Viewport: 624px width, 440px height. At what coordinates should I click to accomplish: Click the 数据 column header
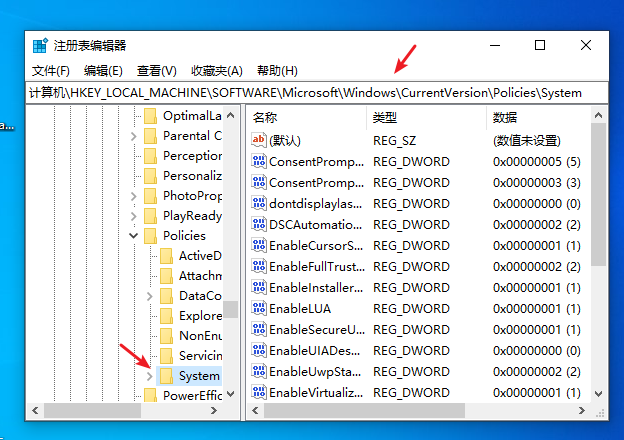[x=540, y=118]
